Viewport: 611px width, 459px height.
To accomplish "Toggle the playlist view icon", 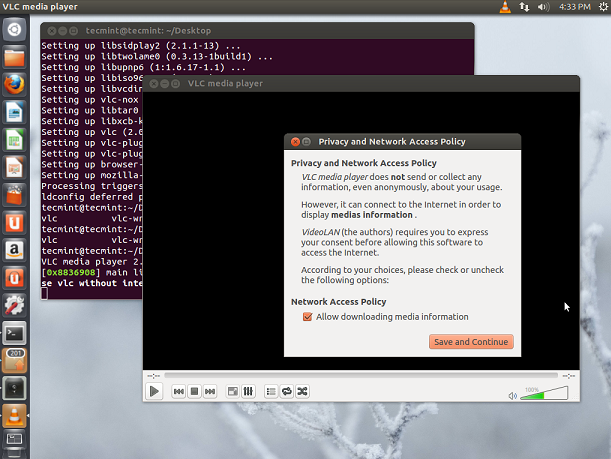I will [x=271, y=391].
